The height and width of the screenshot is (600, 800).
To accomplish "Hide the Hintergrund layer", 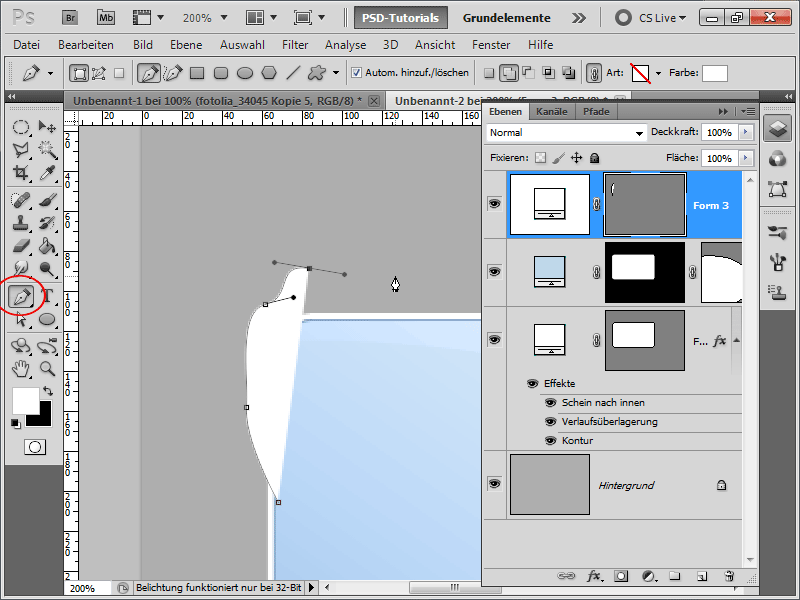I will 494,483.
